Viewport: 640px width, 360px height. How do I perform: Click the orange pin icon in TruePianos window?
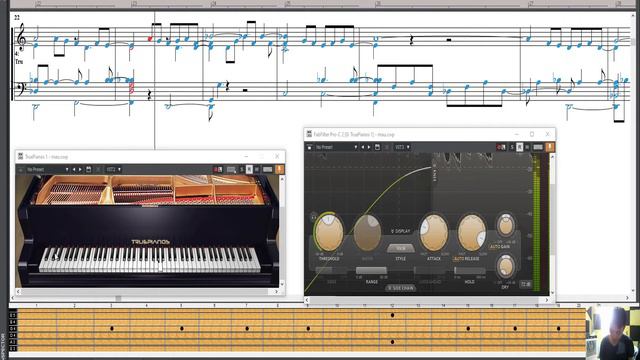[x=280, y=169]
